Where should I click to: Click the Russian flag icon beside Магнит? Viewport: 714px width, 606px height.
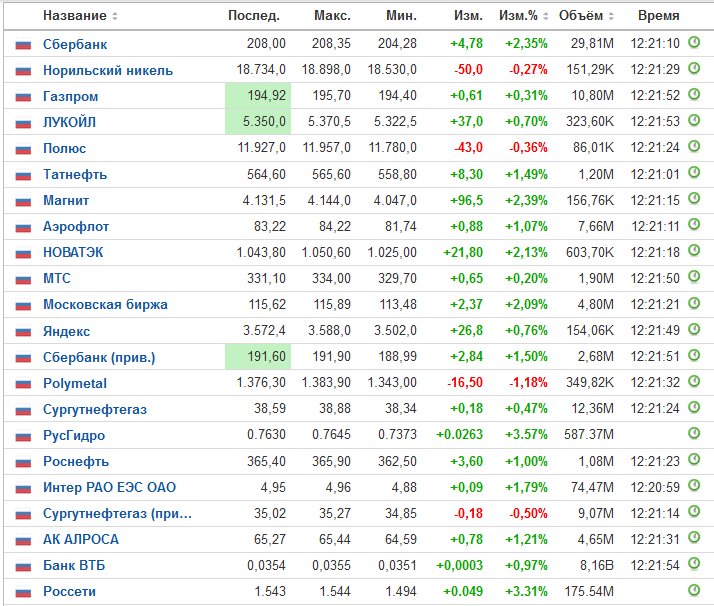pyautogui.click(x=23, y=201)
